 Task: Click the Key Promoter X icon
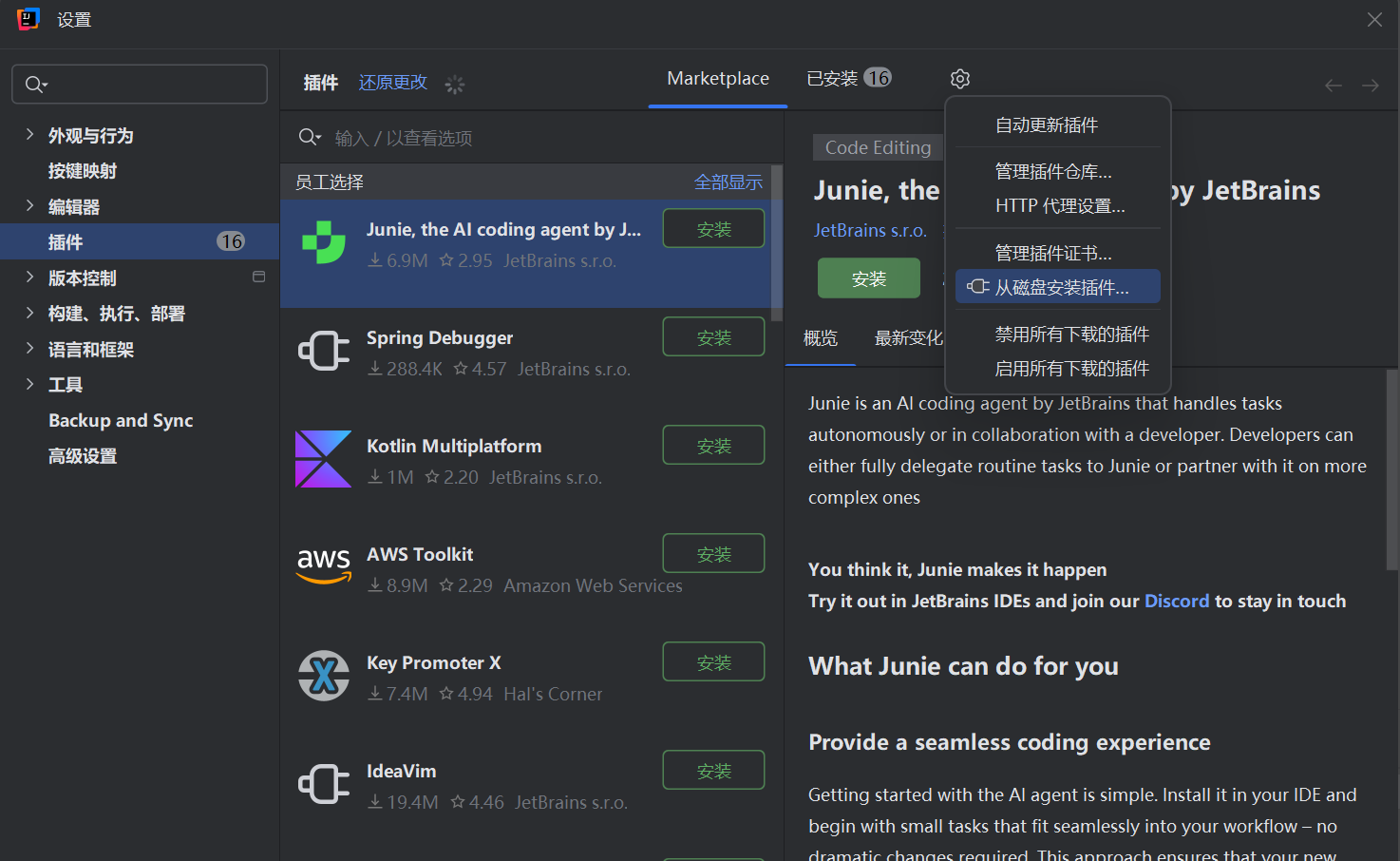point(324,676)
